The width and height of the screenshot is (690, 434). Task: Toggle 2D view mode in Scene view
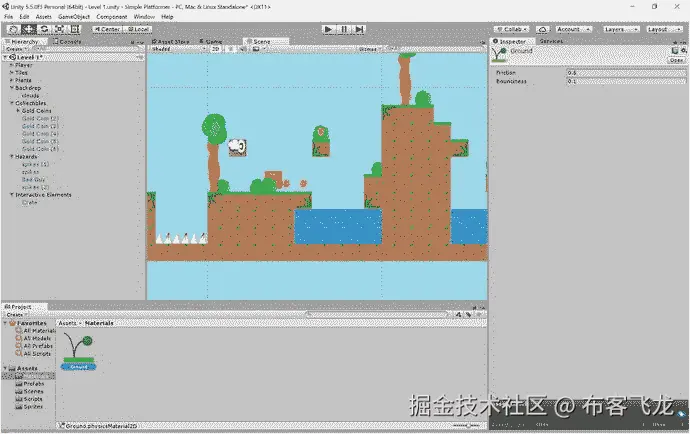click(x=215, y=49)
